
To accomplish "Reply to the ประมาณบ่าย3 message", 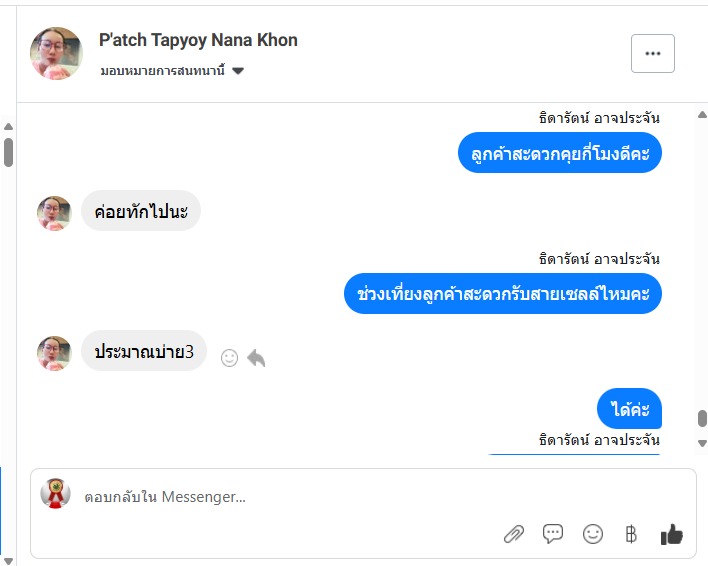I will tap(256, 357).
